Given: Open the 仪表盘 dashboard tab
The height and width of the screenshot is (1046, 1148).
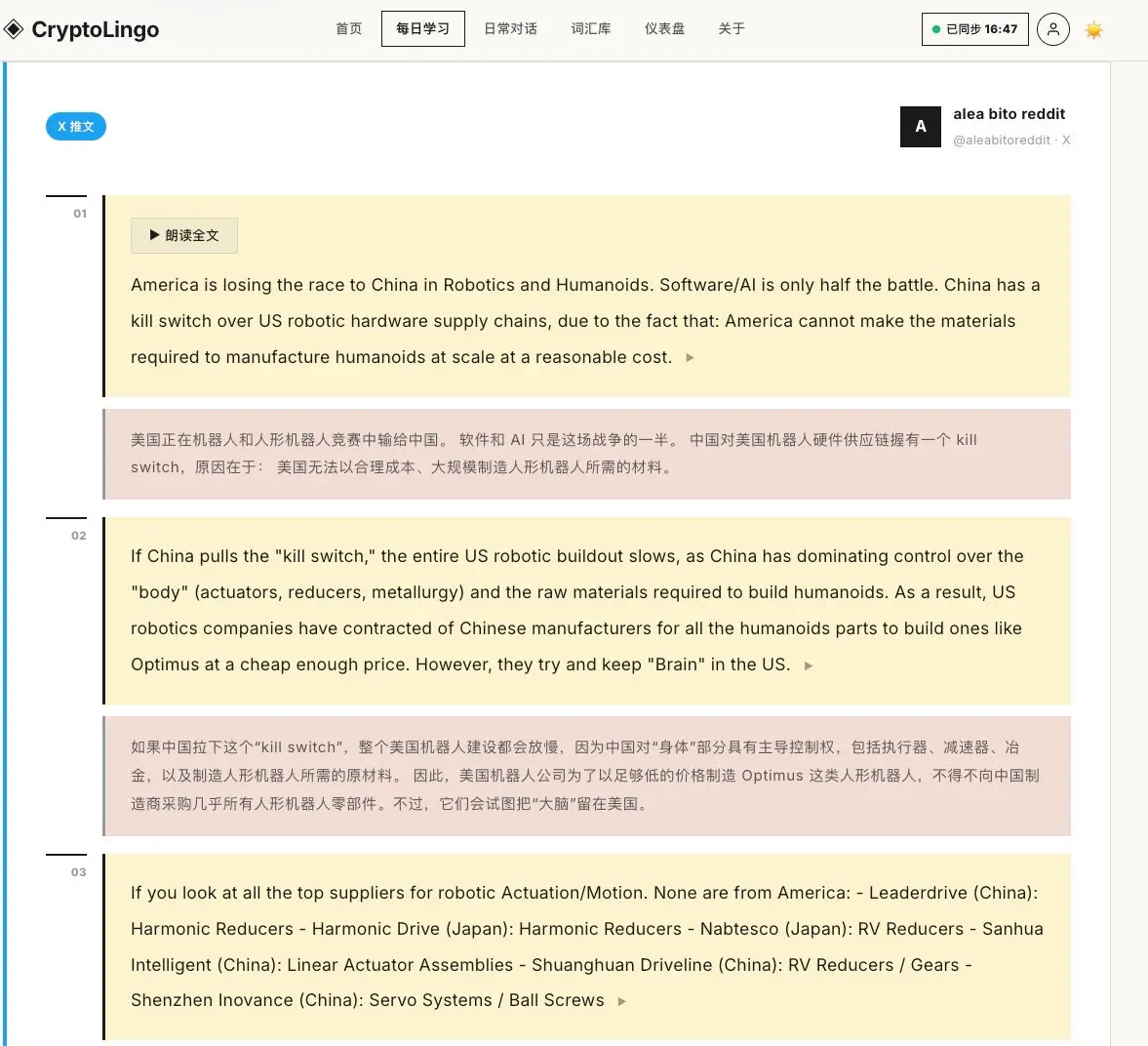Looking at the screenshot, I should (664, 28).
